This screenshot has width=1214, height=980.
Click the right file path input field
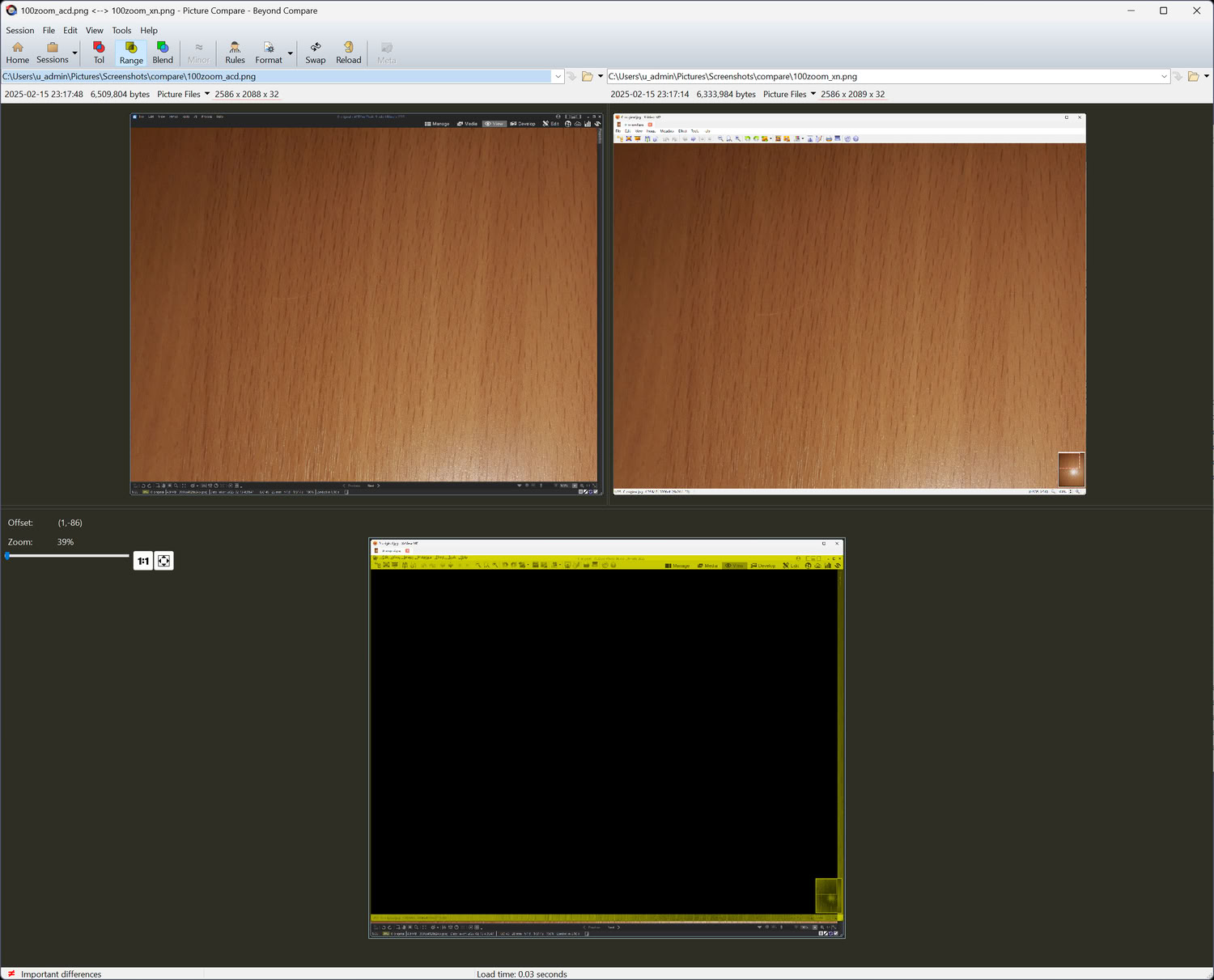882,76
